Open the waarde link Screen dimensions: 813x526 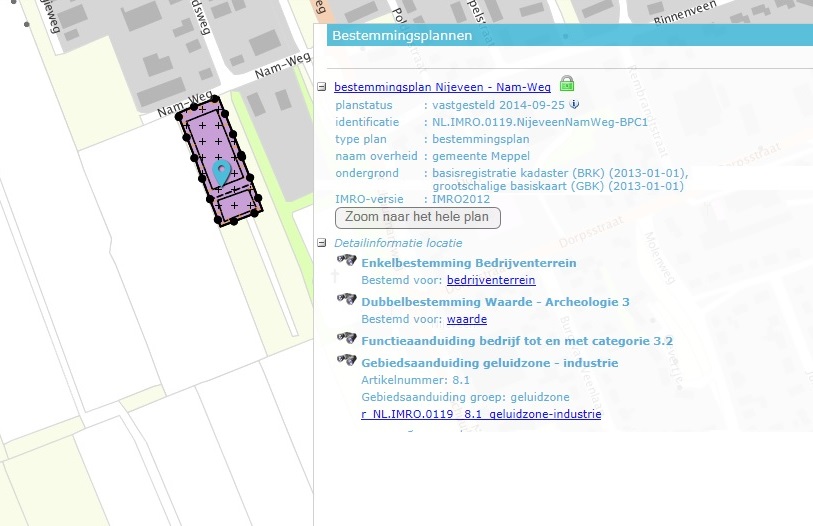pyautogui.click(x=466, y=319)
